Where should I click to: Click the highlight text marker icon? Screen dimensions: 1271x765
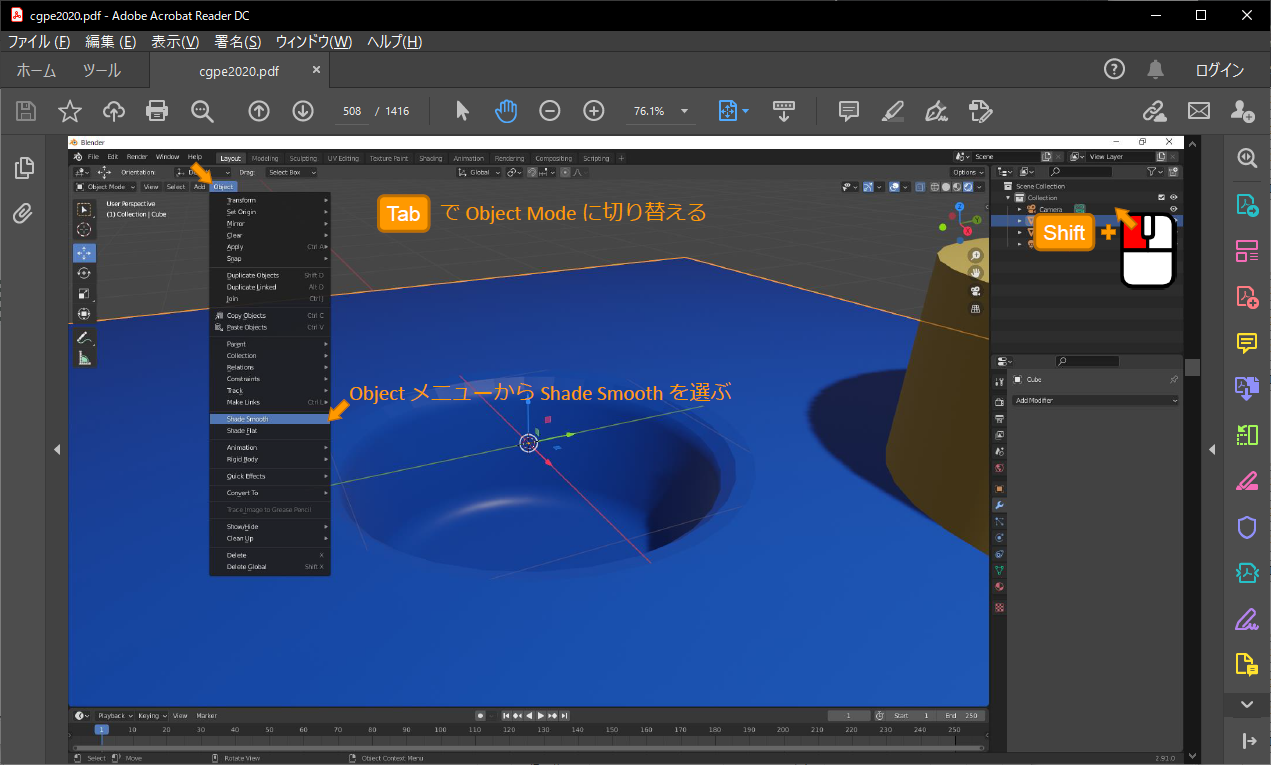click(x=894, y=111)
